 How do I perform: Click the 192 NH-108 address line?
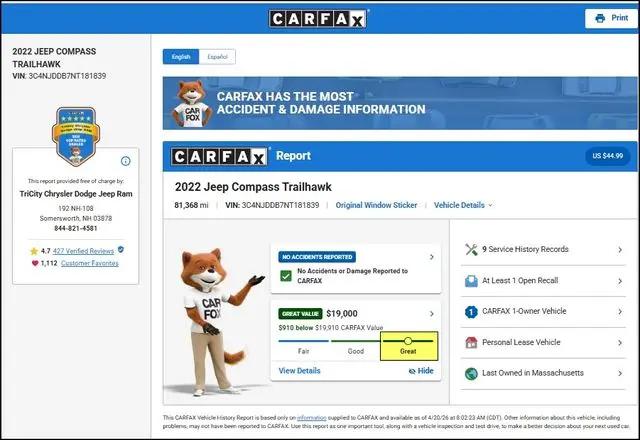[x=76, y=209]
